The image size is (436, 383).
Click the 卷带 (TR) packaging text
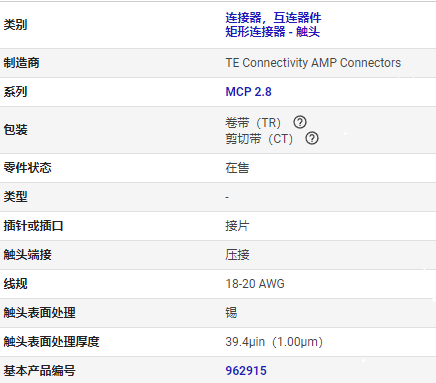point(253,123)
